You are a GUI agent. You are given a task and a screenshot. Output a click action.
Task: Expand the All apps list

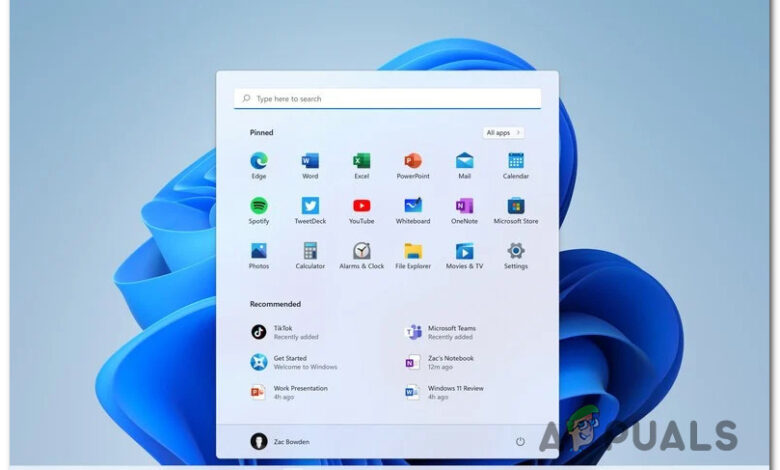(503, 133)
